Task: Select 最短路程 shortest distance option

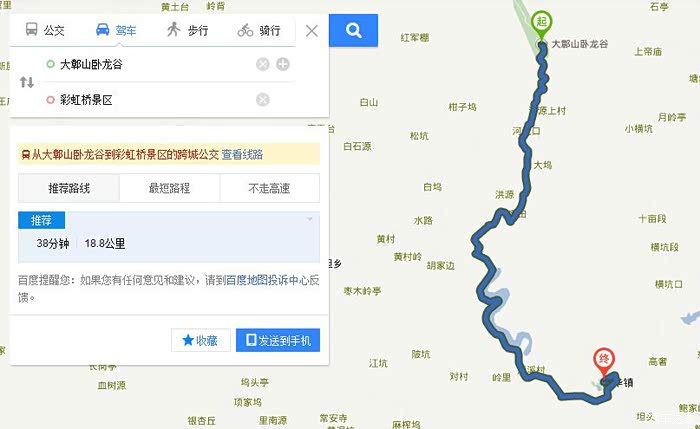Action: (169, 188)
